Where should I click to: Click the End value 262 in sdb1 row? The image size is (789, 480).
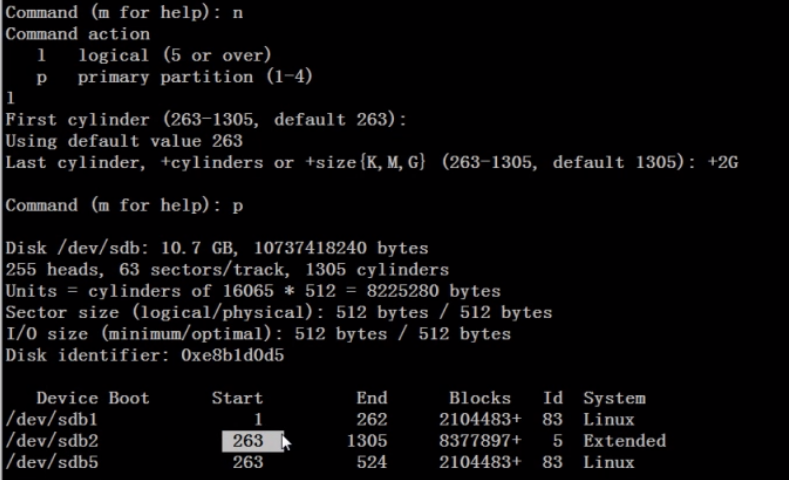pyautogui.click(x=372, y=420)
